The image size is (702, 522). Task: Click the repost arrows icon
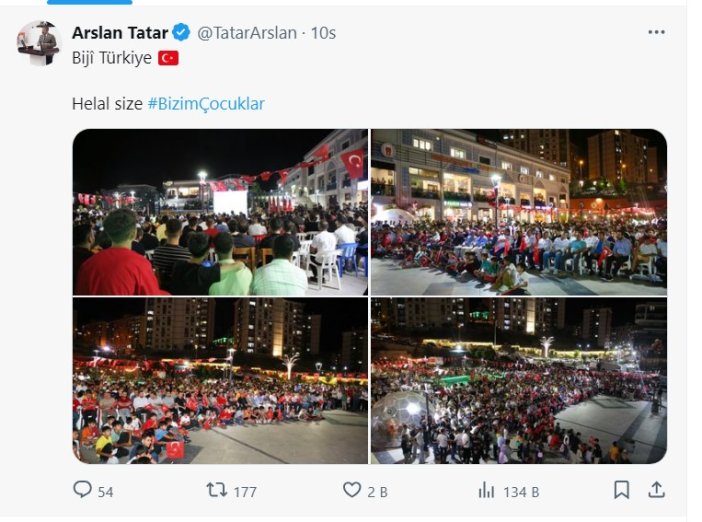tap(217, 490)
